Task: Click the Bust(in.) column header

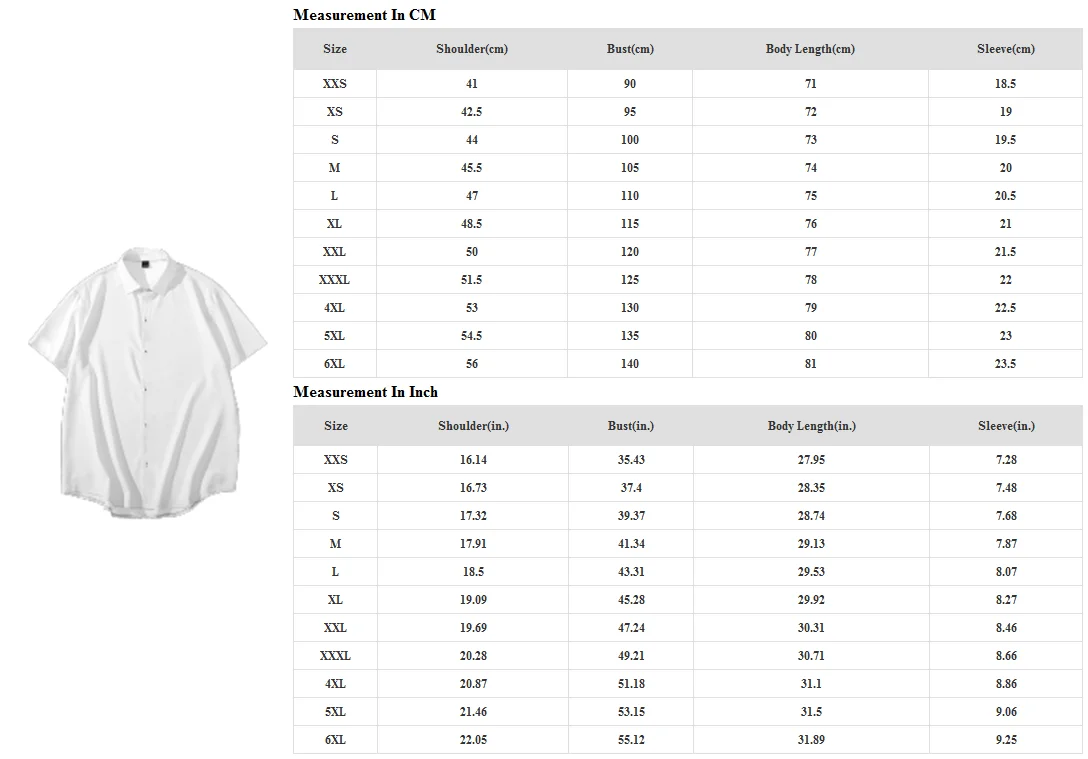Action: pyautogui.click(x=631, y=426)
